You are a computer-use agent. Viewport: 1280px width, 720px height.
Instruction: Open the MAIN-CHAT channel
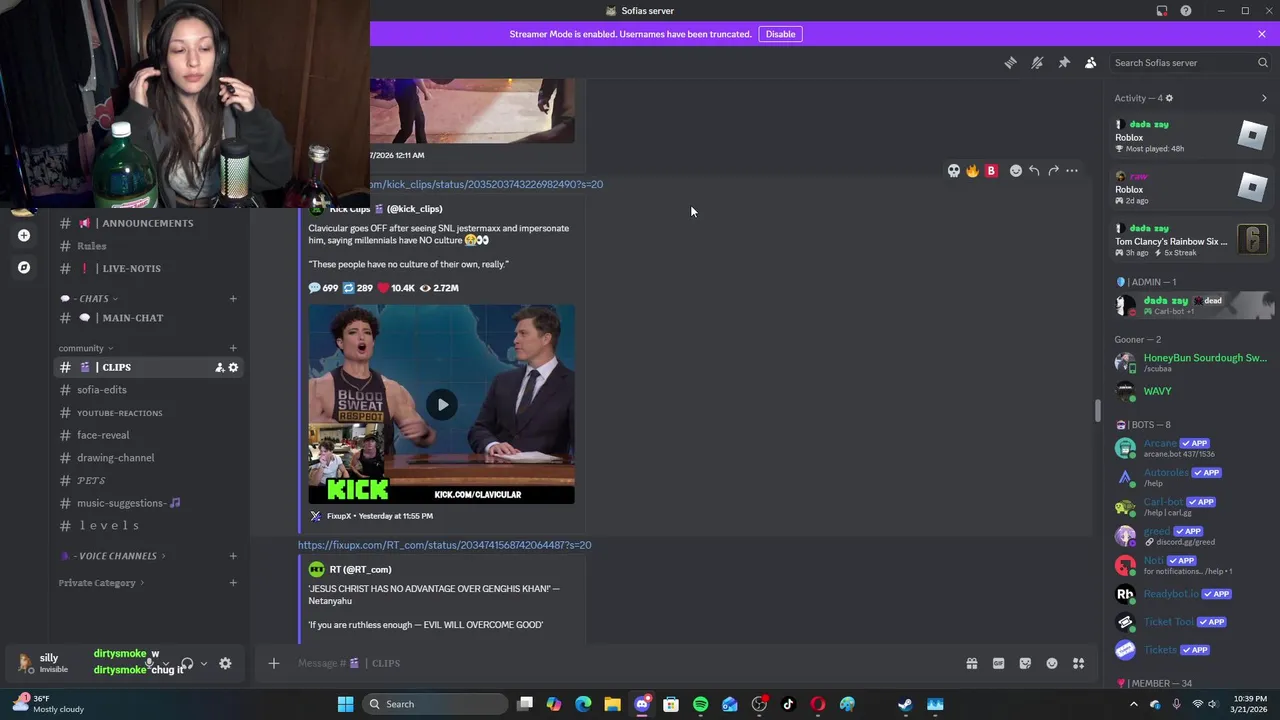pyautogui.click(x=150, y=318)
